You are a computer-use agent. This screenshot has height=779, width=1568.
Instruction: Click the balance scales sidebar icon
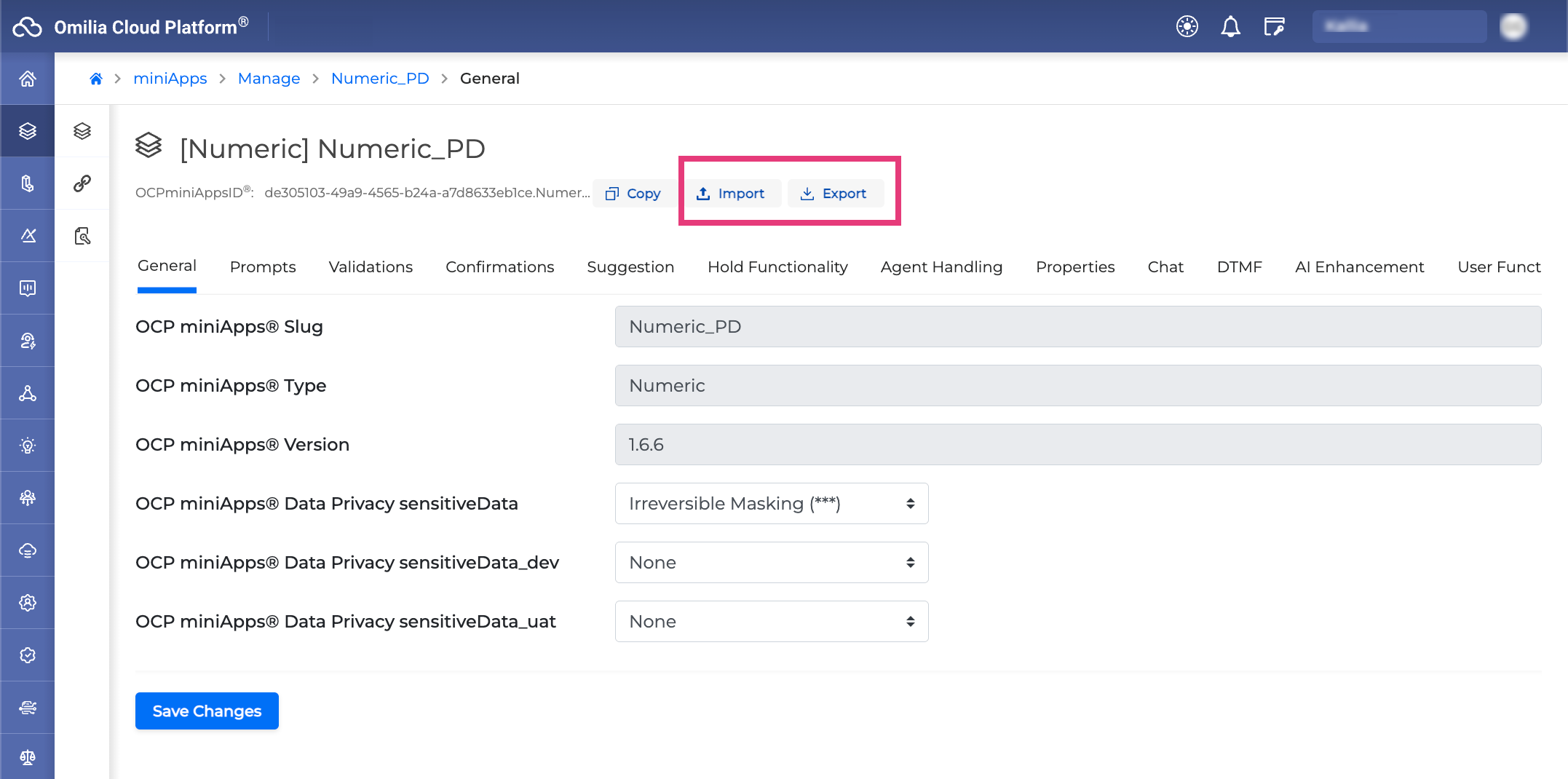point(28,758)
